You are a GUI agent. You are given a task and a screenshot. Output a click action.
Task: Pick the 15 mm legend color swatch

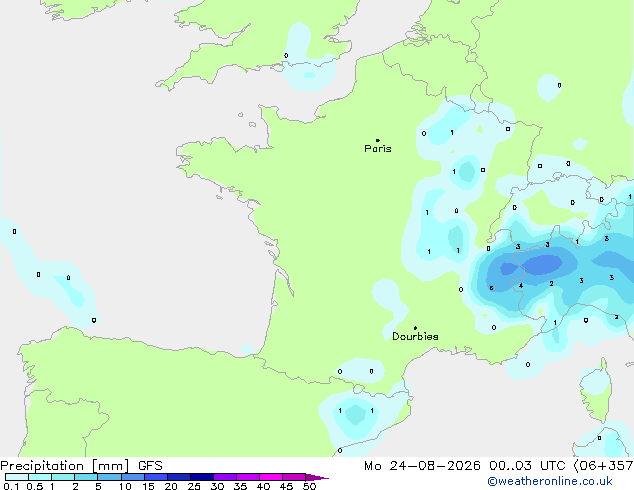pos(156,477)
